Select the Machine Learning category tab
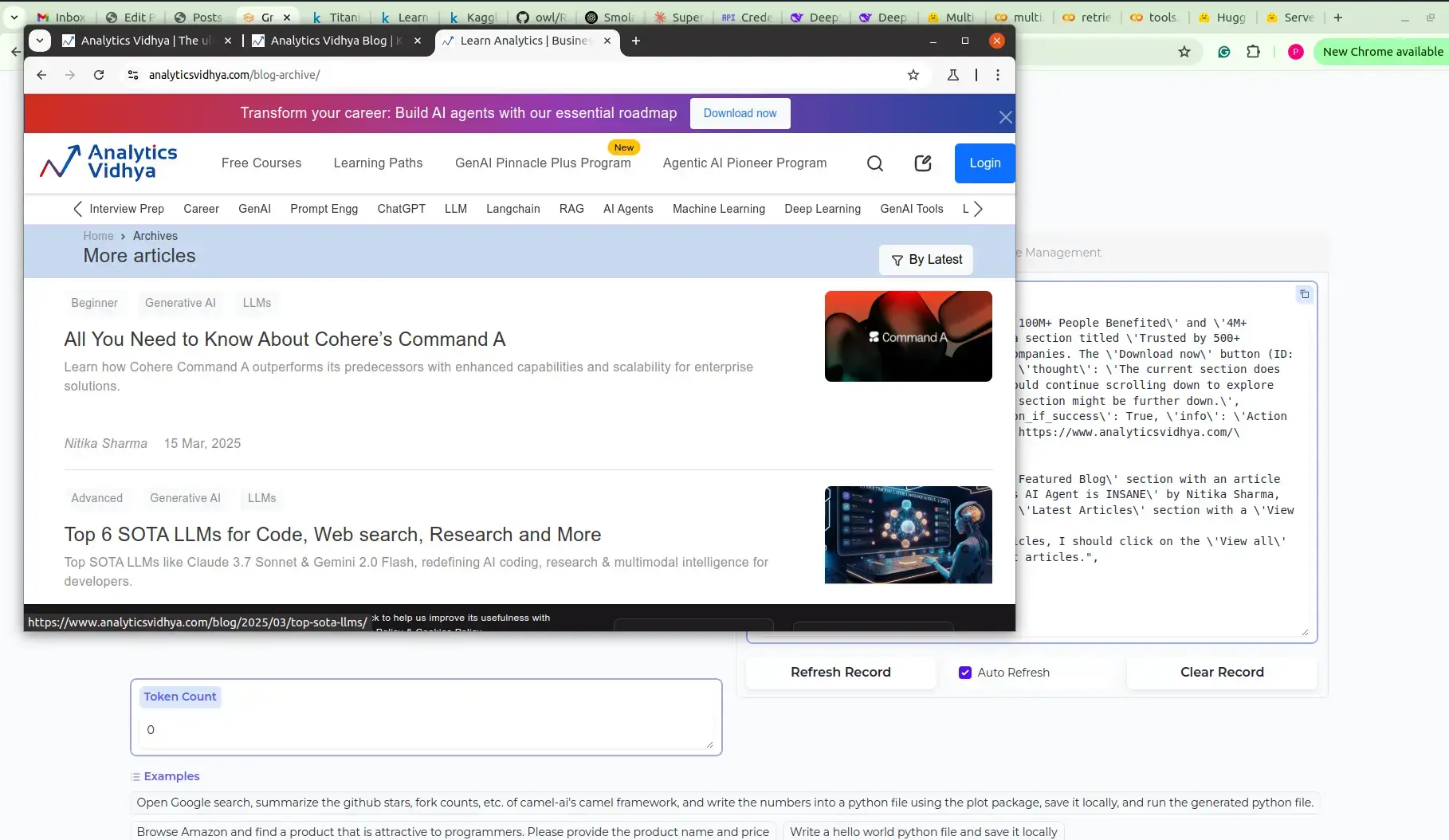The width and height of the screenshot is (1449, 840). point(718,209)
